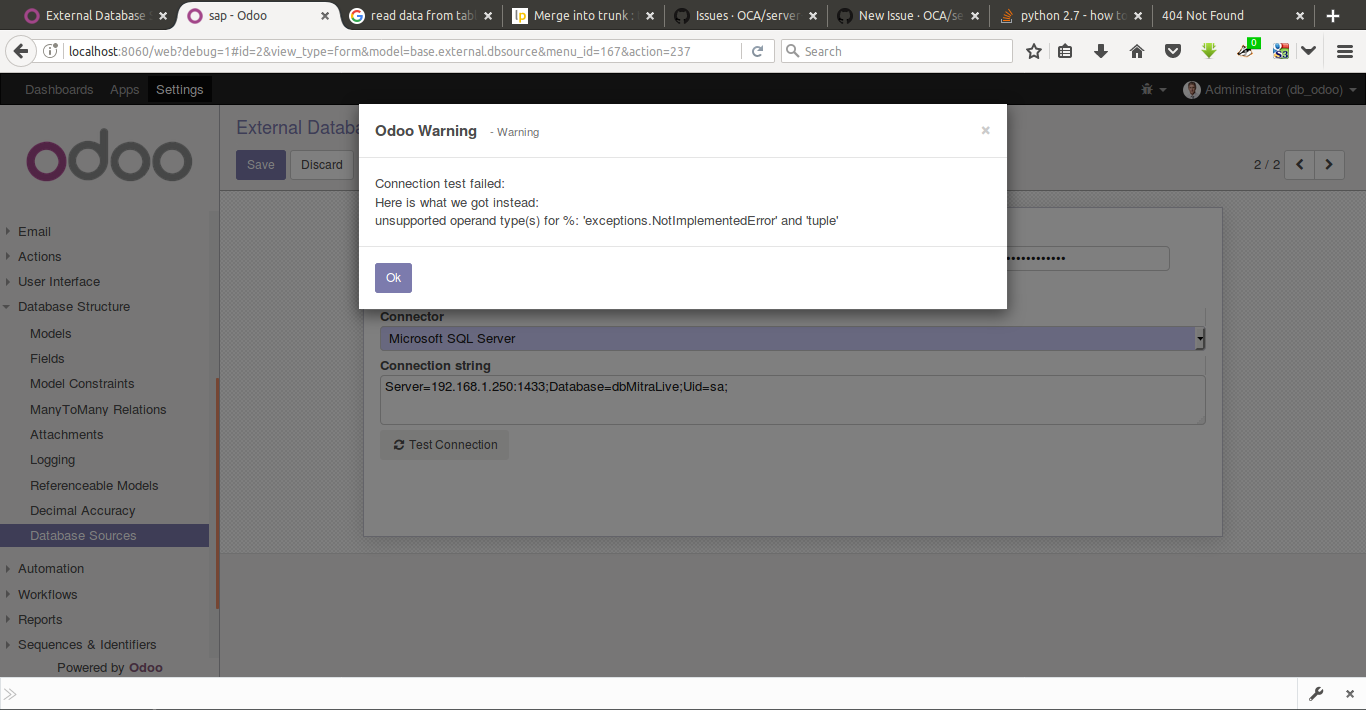
Task: Click the S3 extension icon
Action: 1280,51
